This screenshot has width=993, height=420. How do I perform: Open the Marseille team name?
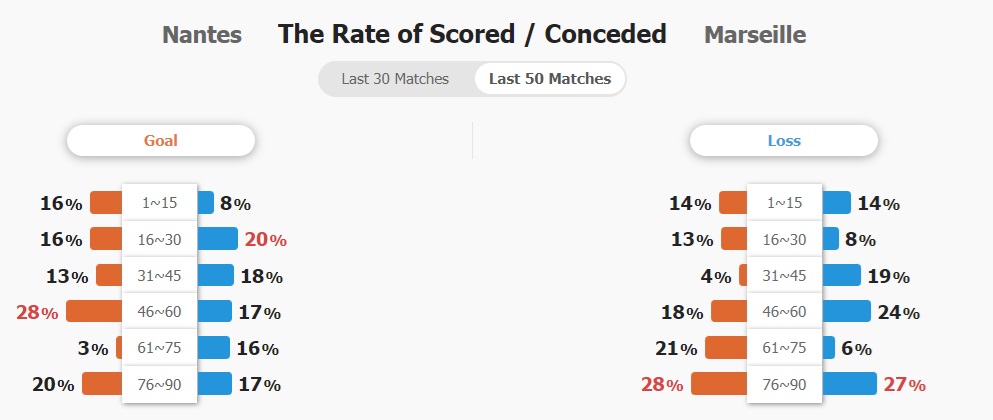[755, 35]
